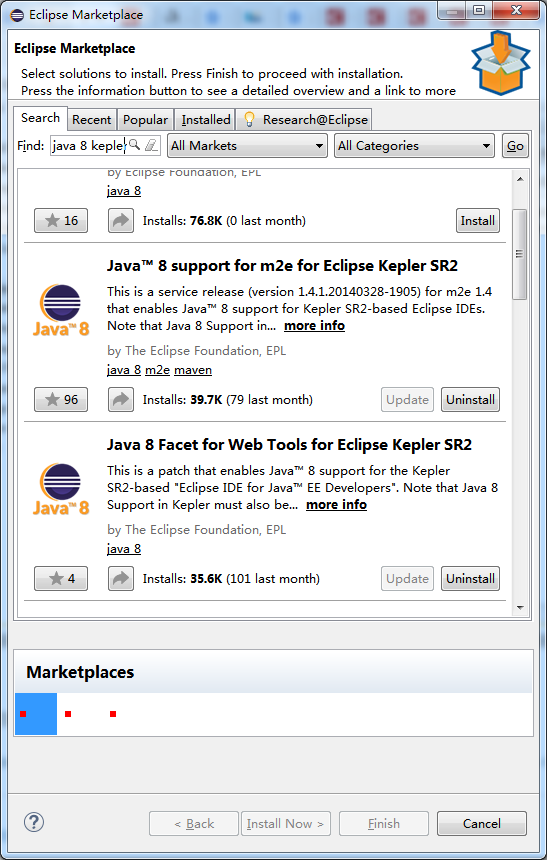Screen dimensions: 547x860
Task: Select the third marketplace icon
Action: point(113,714)
